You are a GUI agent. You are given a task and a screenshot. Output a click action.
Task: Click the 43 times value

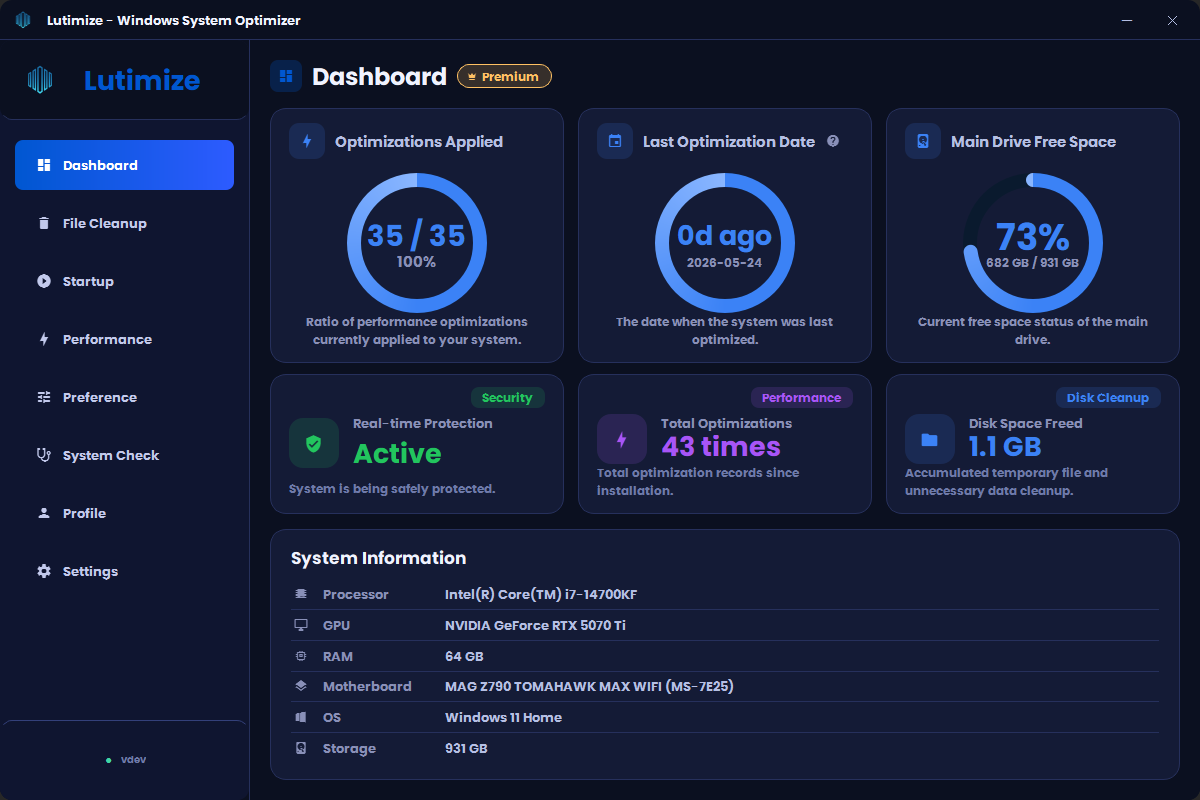point(721,446)
